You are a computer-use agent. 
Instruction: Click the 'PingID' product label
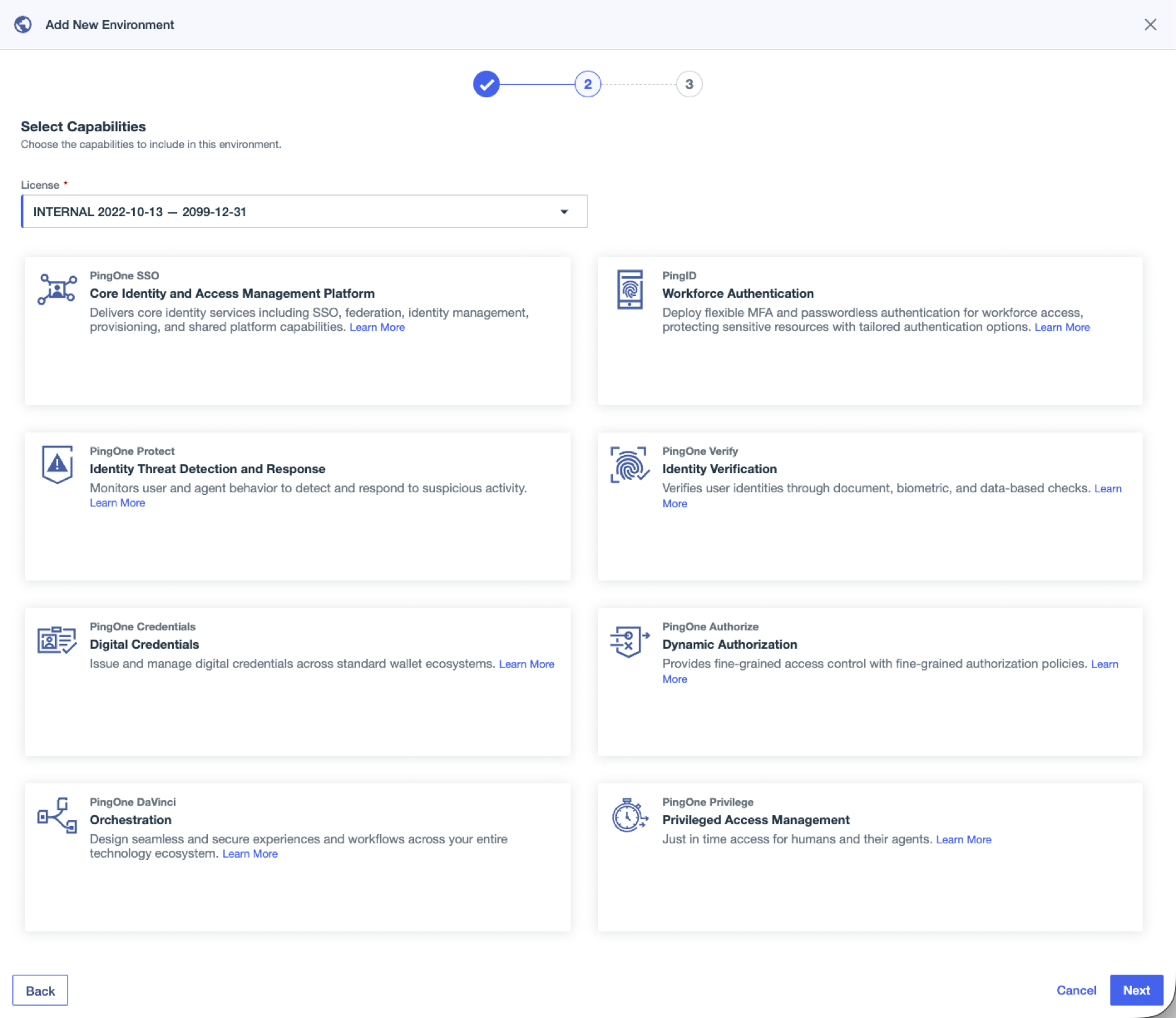(x=679, y=276)
